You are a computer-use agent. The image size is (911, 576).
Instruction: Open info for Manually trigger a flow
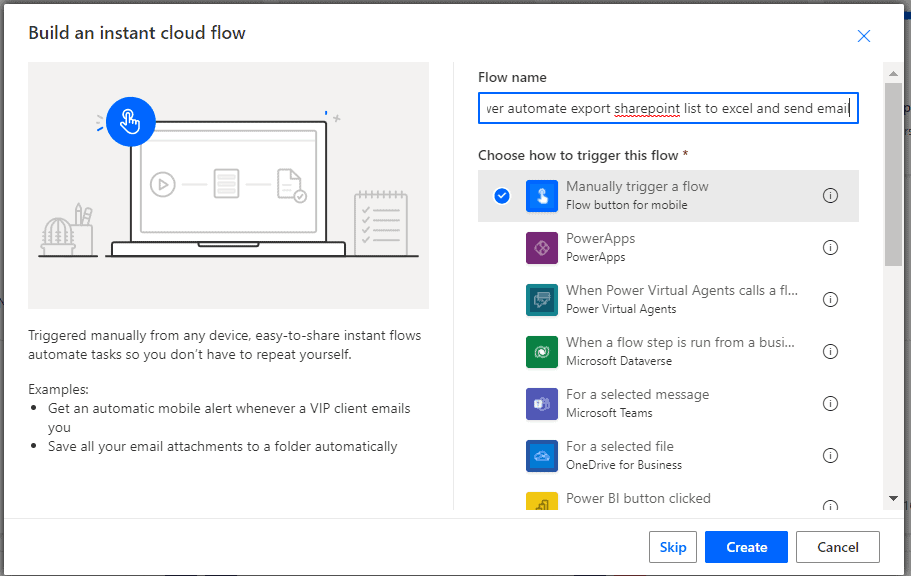830,196
